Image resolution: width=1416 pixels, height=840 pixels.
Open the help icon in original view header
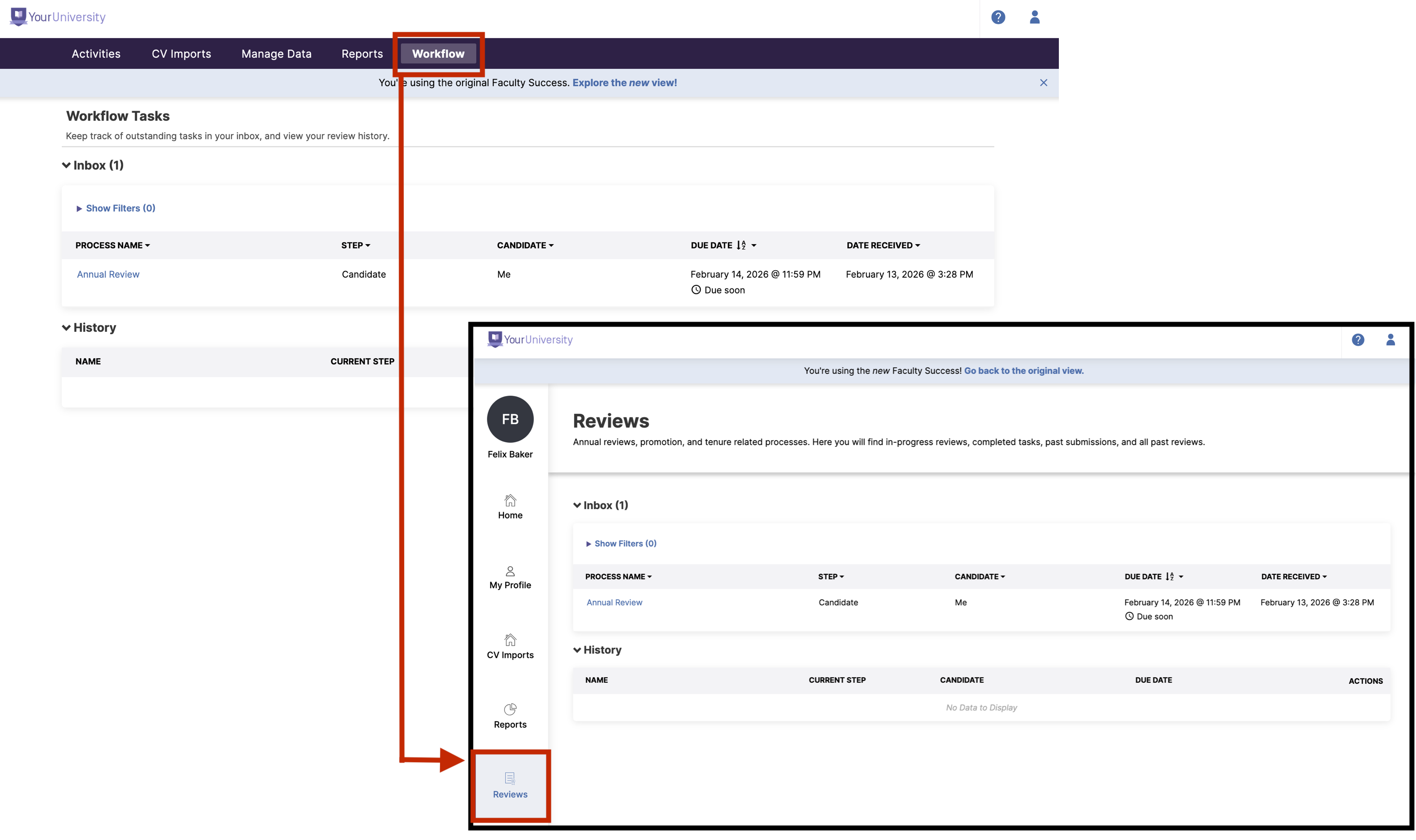coord(998,17)
